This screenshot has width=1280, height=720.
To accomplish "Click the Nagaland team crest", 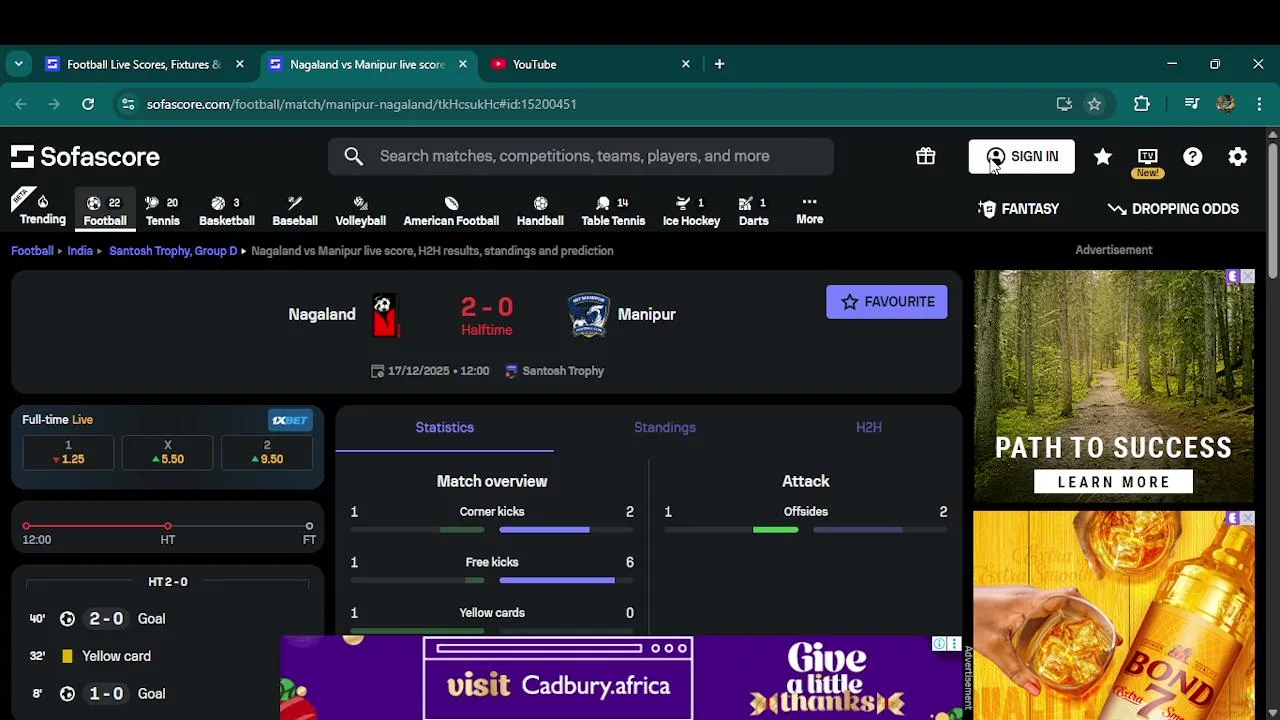I will (385, 315).
